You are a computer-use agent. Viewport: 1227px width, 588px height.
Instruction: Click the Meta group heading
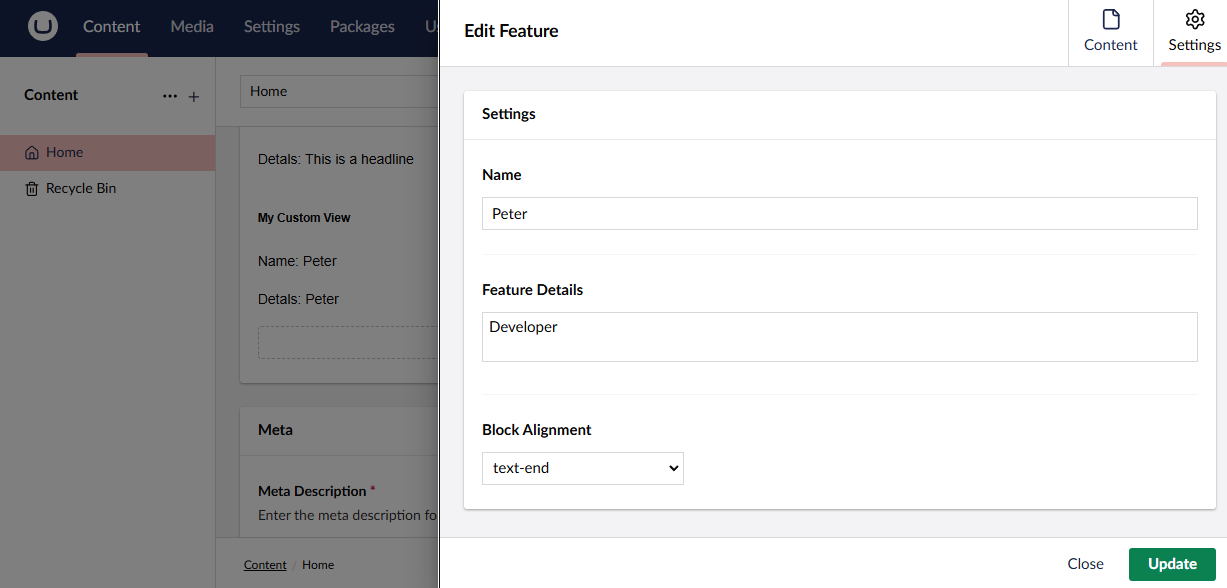[x=275, y=430]
